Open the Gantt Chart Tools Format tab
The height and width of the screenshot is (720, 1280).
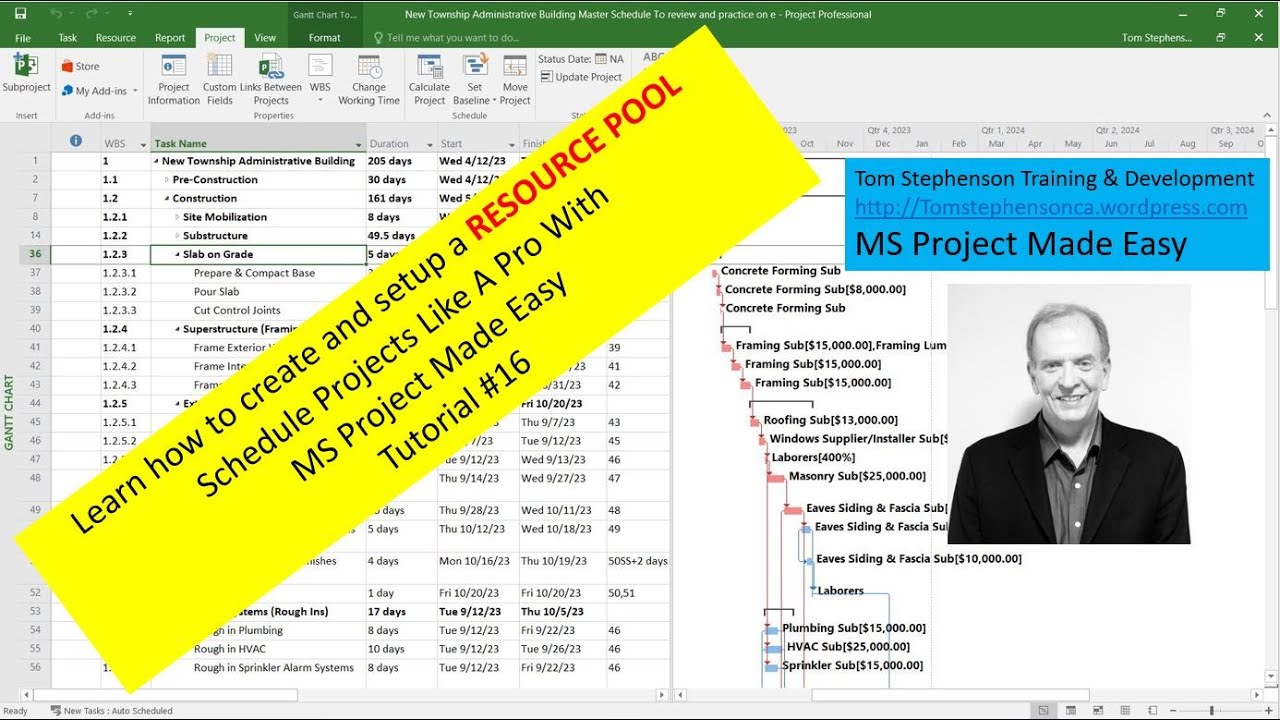(x=325, y=38)
